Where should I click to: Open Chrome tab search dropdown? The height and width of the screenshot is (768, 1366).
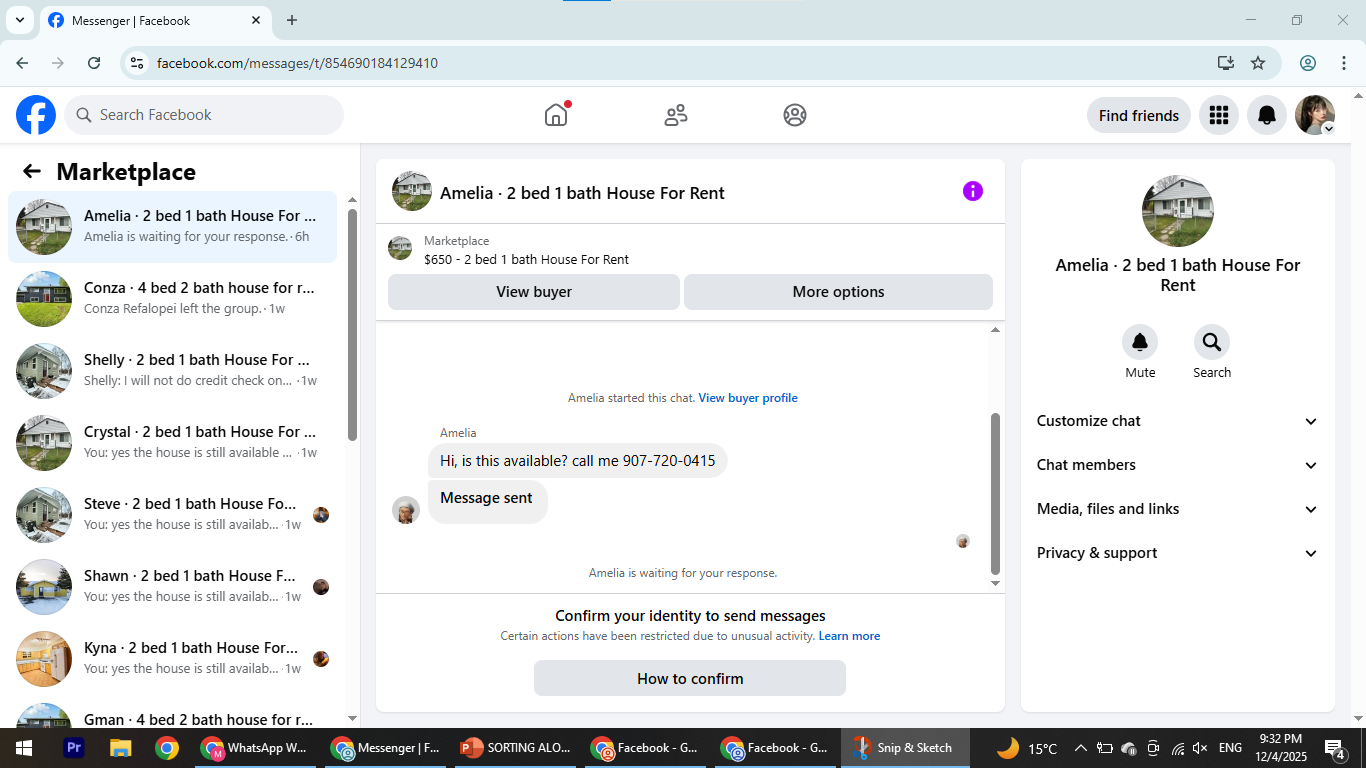click(x=19, y=20)
